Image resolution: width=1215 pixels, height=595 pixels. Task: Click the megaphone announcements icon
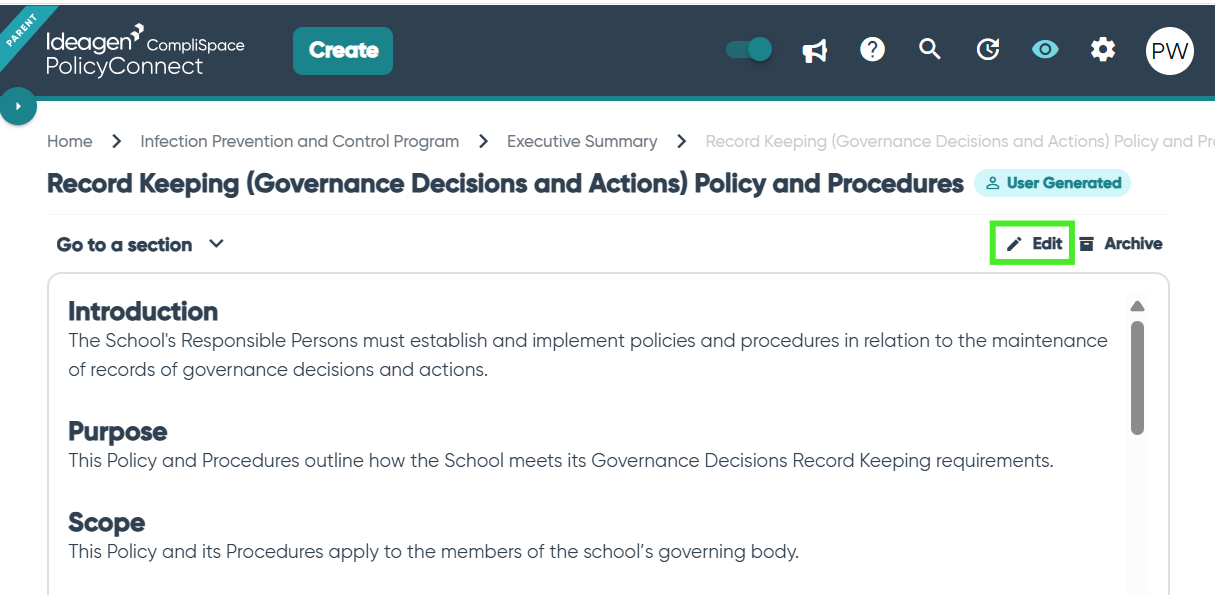coord(815,50)
